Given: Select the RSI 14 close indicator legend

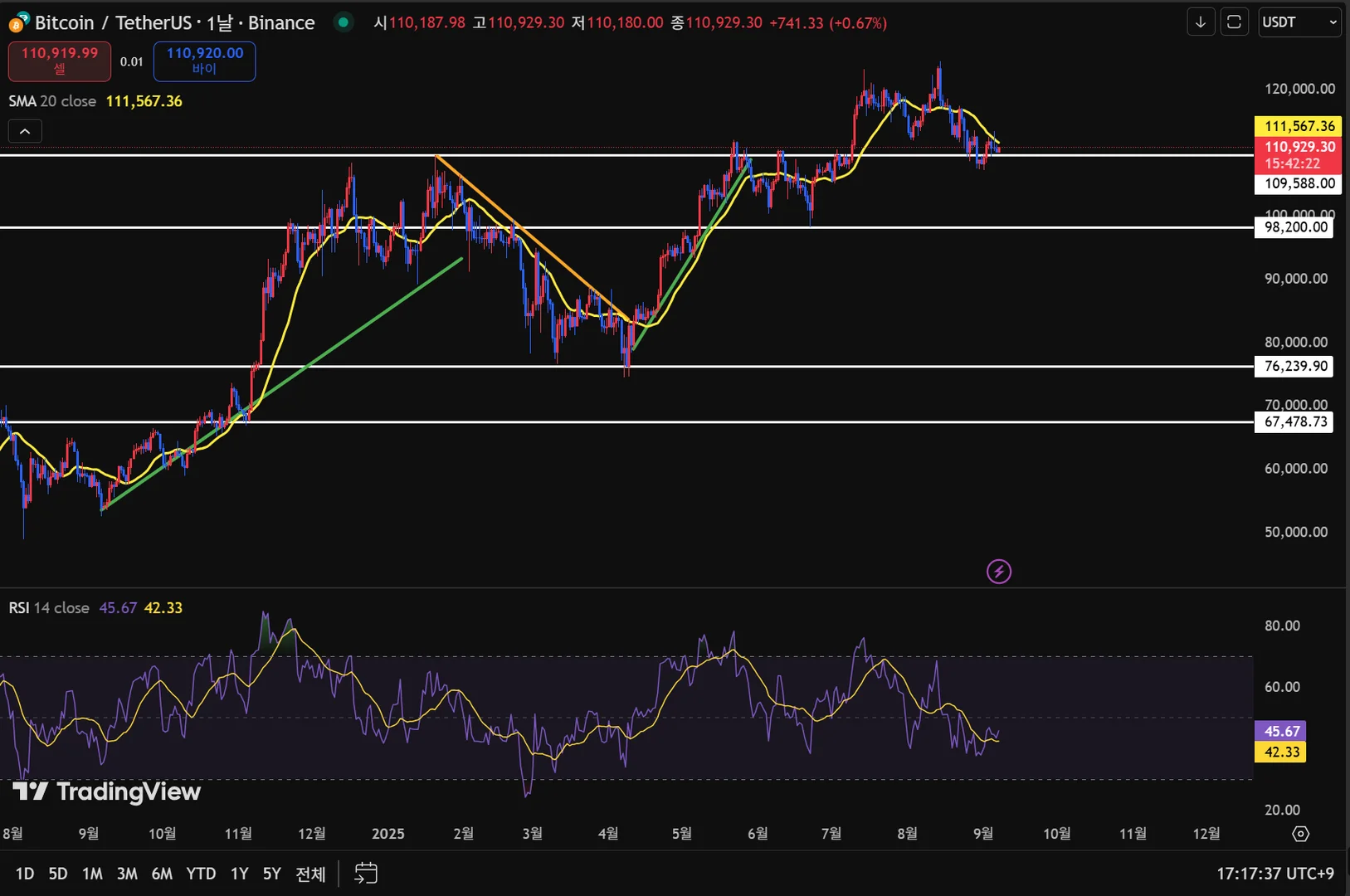Looking at the screenshot, I should (x=49, y=608).
